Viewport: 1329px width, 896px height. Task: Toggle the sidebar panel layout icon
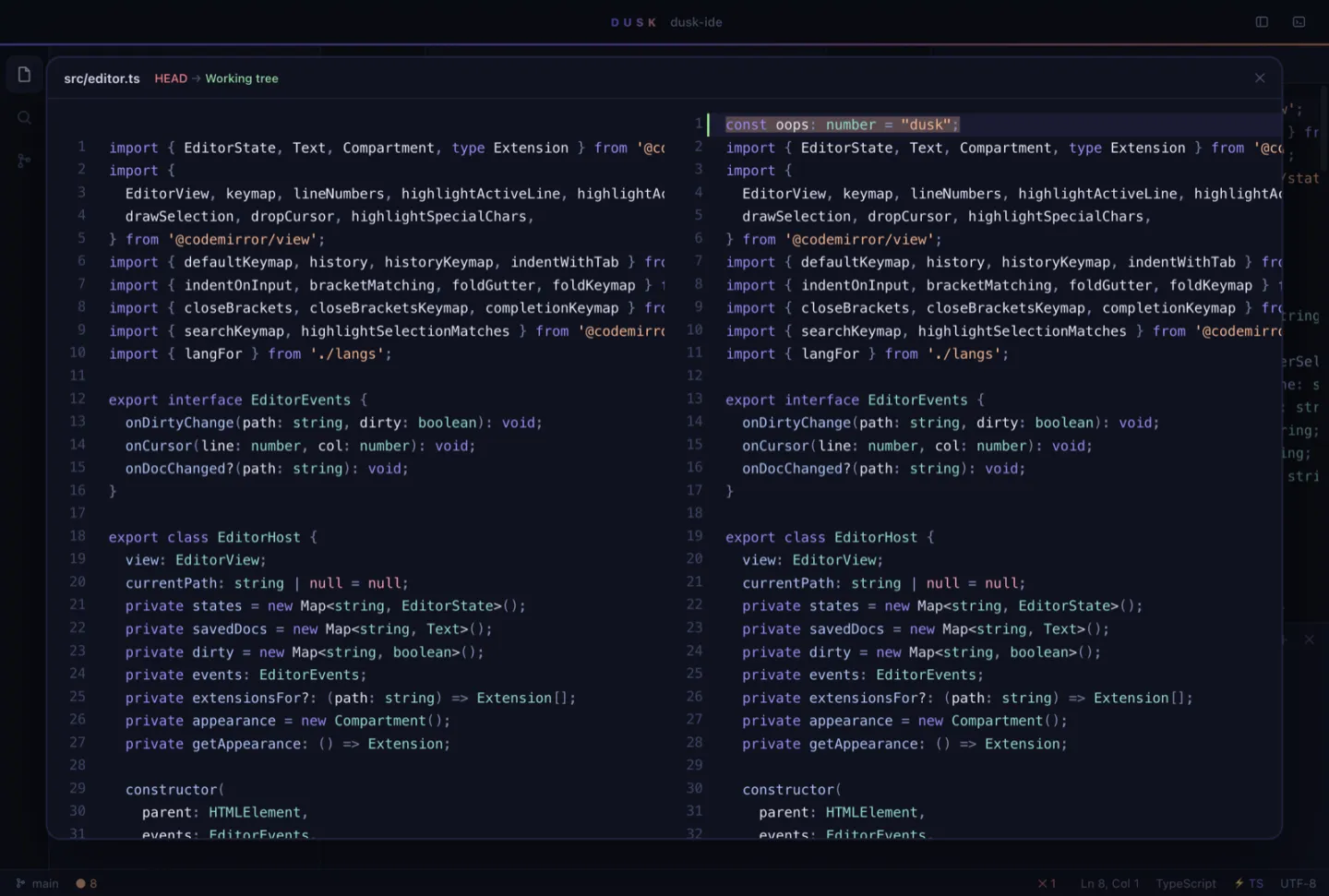coord(1262,22)
